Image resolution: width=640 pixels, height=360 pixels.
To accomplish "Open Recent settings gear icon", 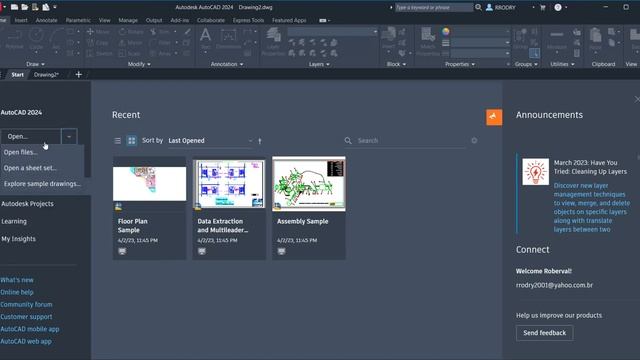I will [474, 140].
